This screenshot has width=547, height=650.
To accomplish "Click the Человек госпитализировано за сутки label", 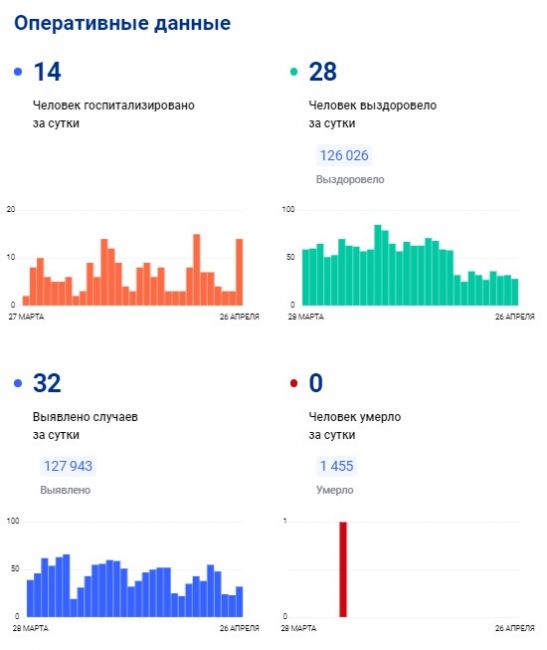I will 114,114.
